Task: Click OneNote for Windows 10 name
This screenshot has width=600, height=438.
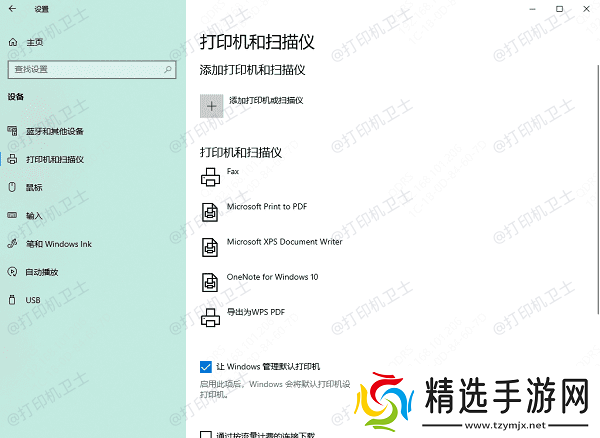Action: point(272,277)
